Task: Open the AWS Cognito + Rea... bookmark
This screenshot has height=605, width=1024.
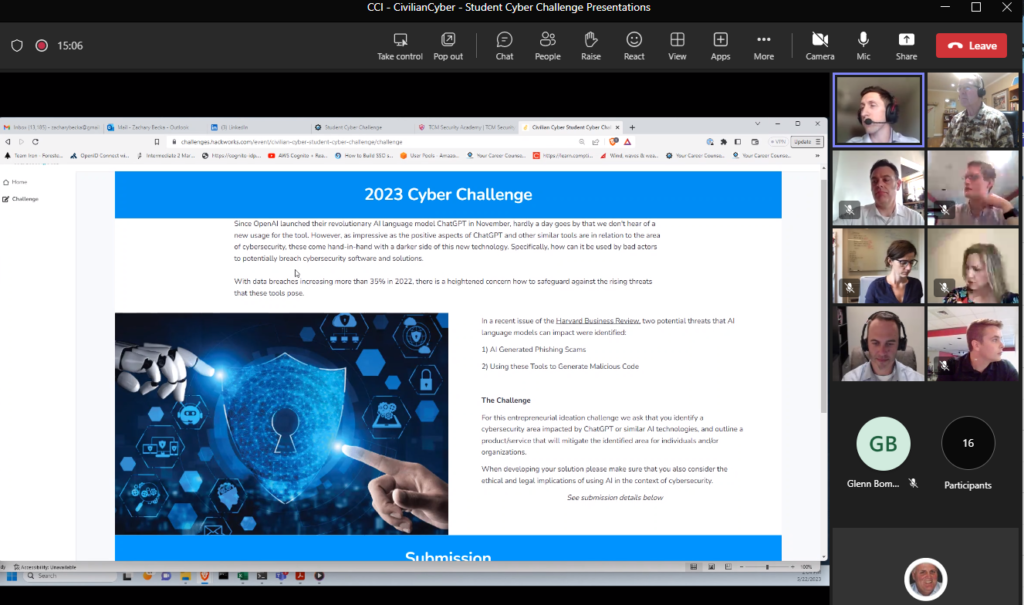Action: click(297, 155)
